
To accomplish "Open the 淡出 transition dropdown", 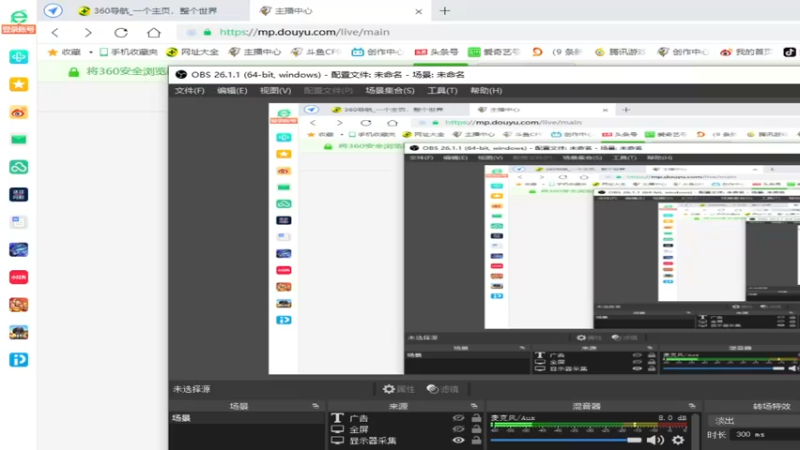I will point(754,421).
